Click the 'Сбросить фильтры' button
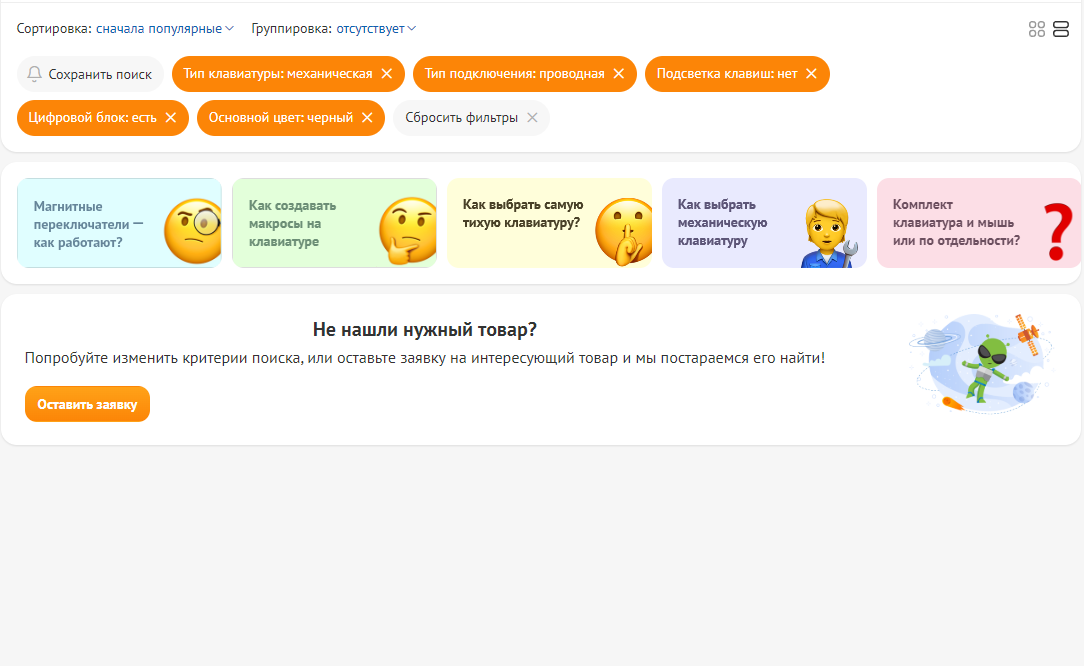The image size is (1084, 666). pos(470,118)
